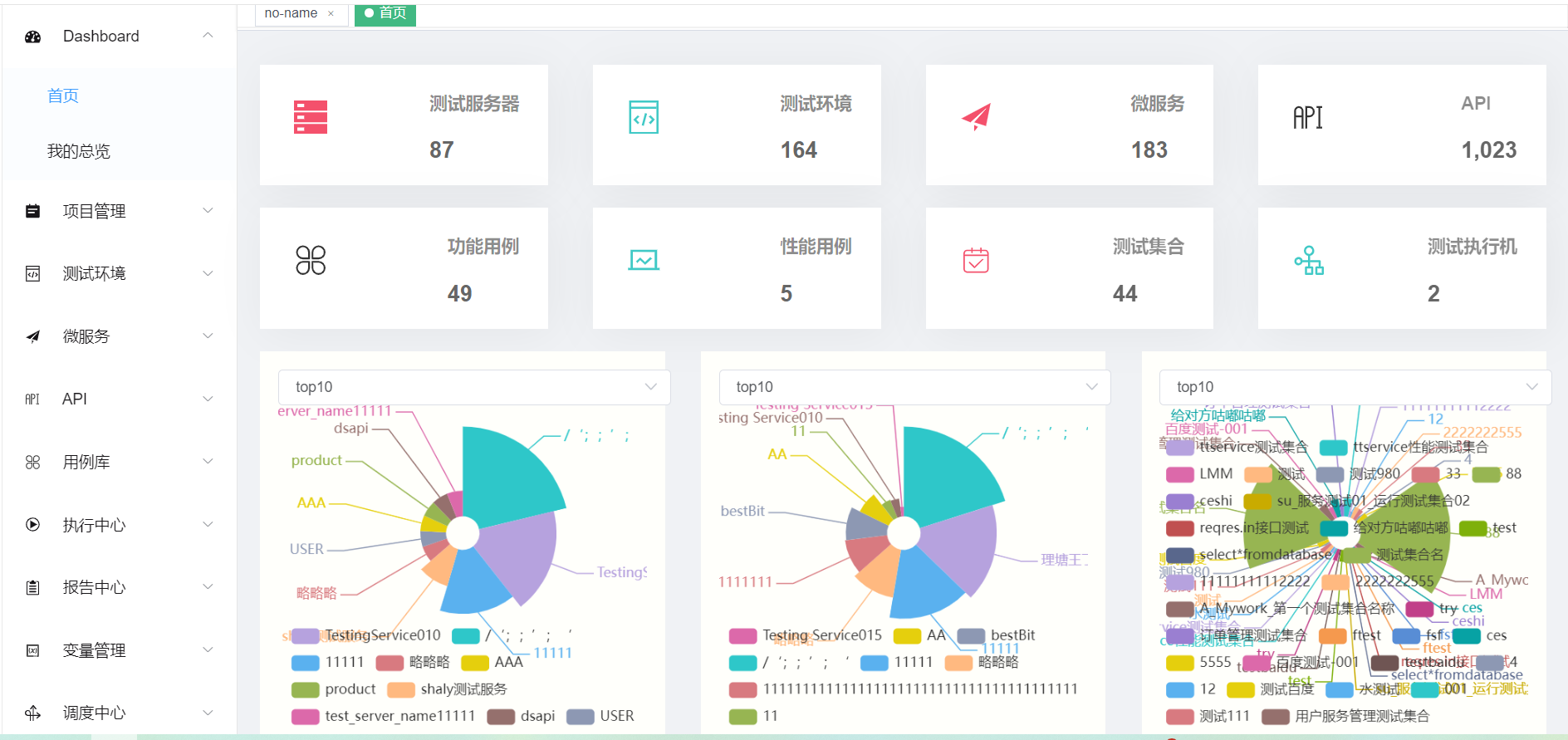Image resolution: width=1568 pixels, height=740 pixels.
Task: Click the 用例库 clover sidebar icon
Action: coord(33,463)
